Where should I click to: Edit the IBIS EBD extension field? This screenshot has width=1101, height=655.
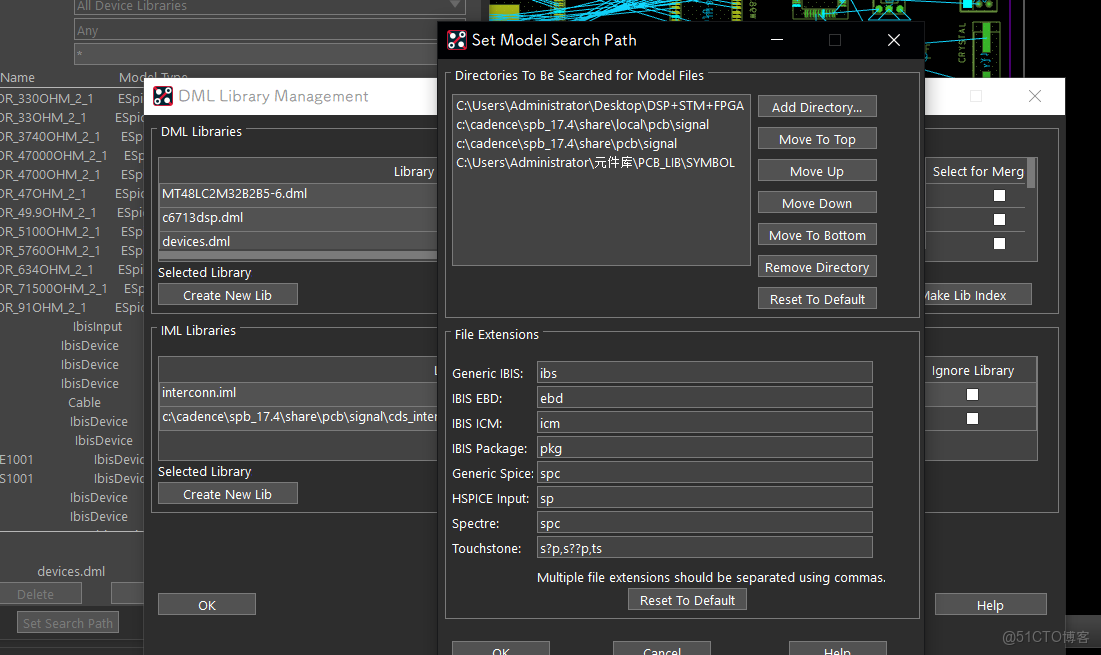point(704,398)
